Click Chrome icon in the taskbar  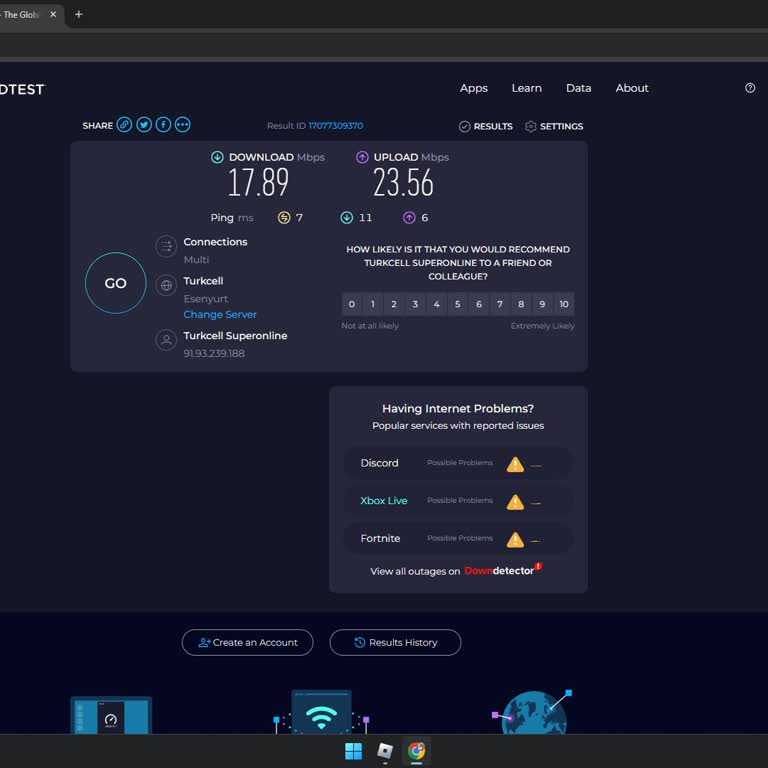point(416,751)
